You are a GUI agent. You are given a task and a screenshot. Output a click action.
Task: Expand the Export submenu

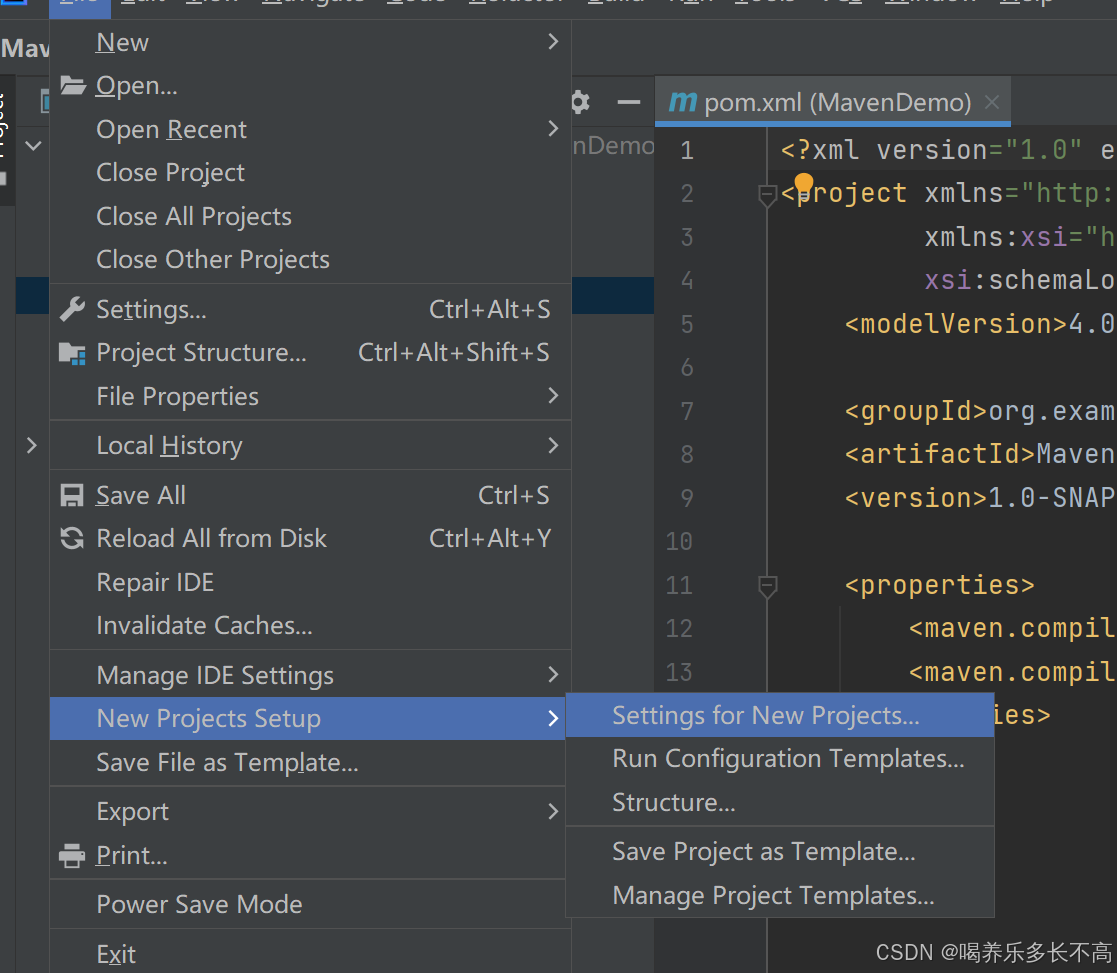[553, 811]
